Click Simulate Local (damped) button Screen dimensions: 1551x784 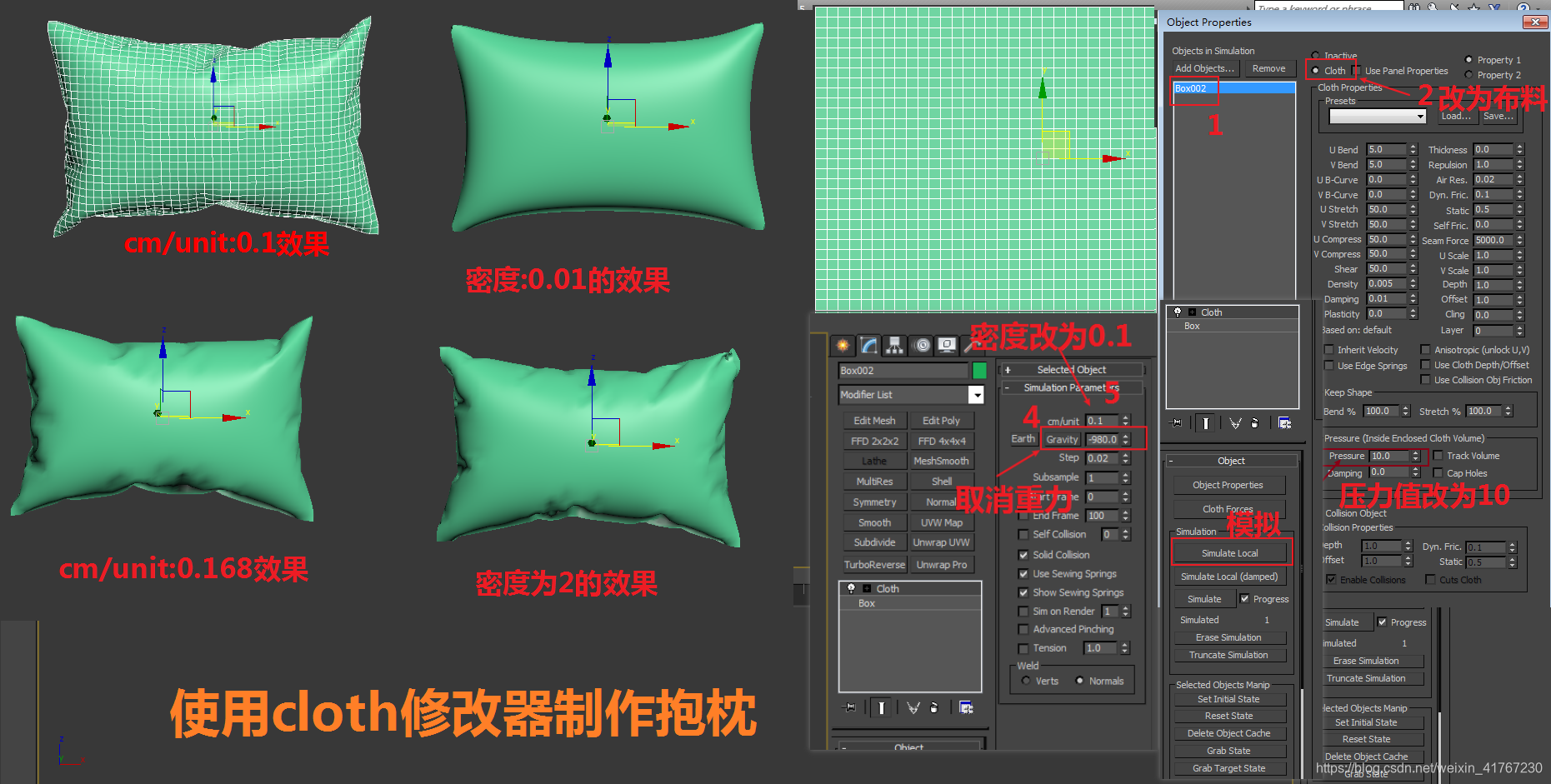click(1229, 577)
